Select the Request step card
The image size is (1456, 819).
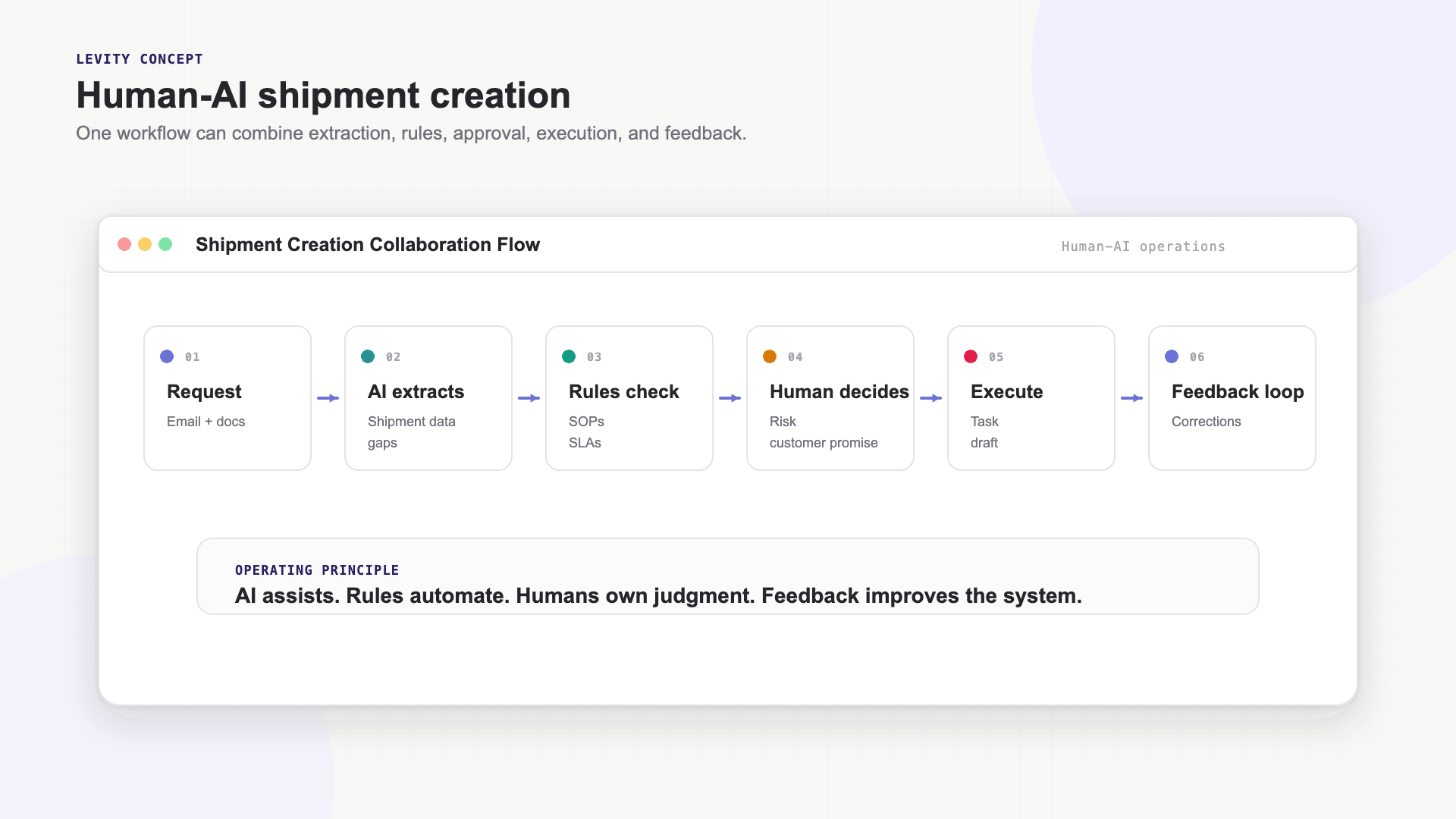(227, 398)
